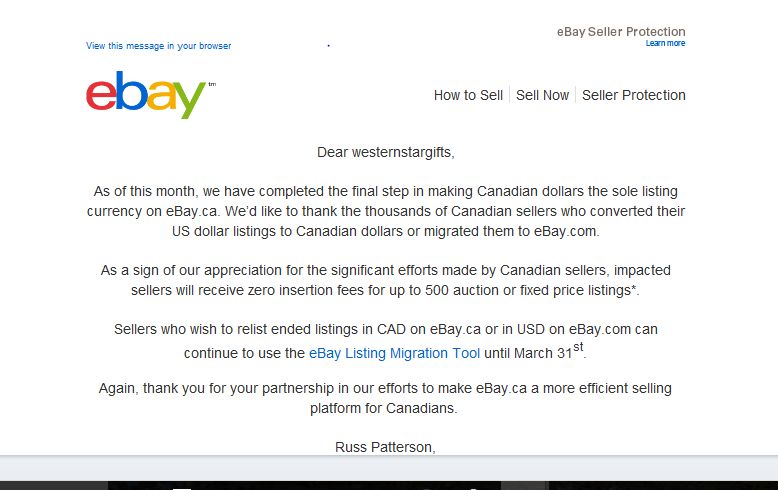The height and width of the screenshot is (490, 778).
Task: Click the "eBay Seller Protection" header title
Action: tap(621, 32)
